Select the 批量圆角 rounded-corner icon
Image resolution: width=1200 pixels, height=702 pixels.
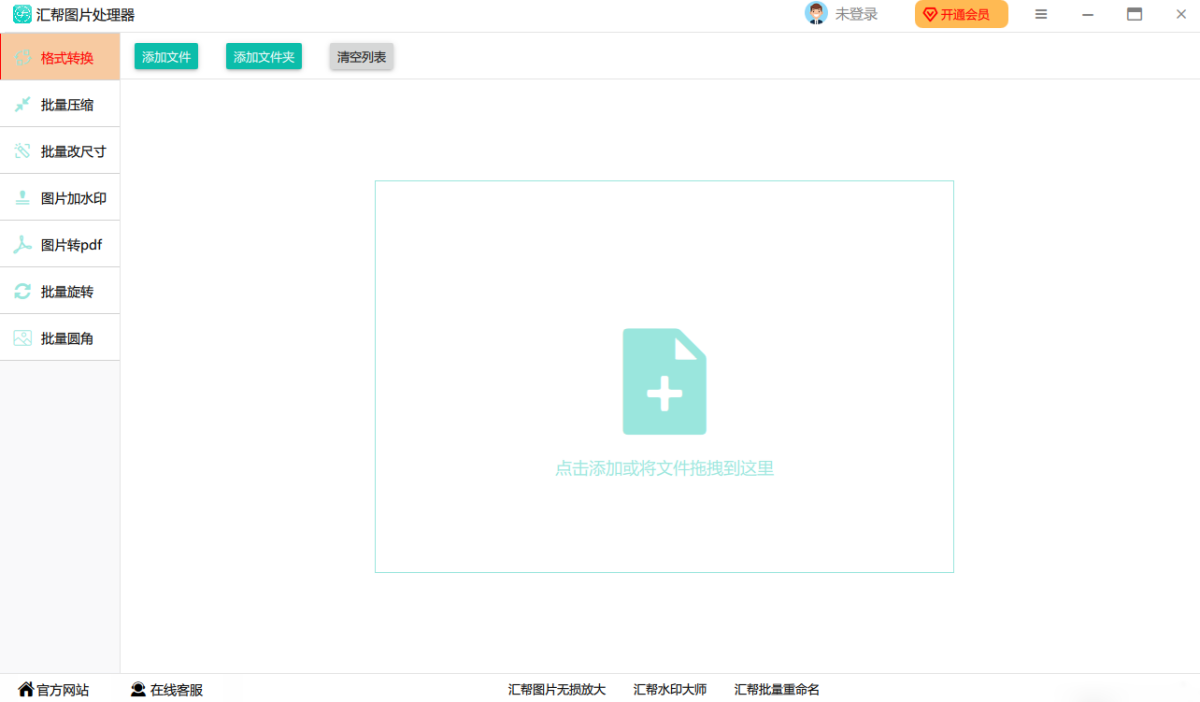click(23, 338)
